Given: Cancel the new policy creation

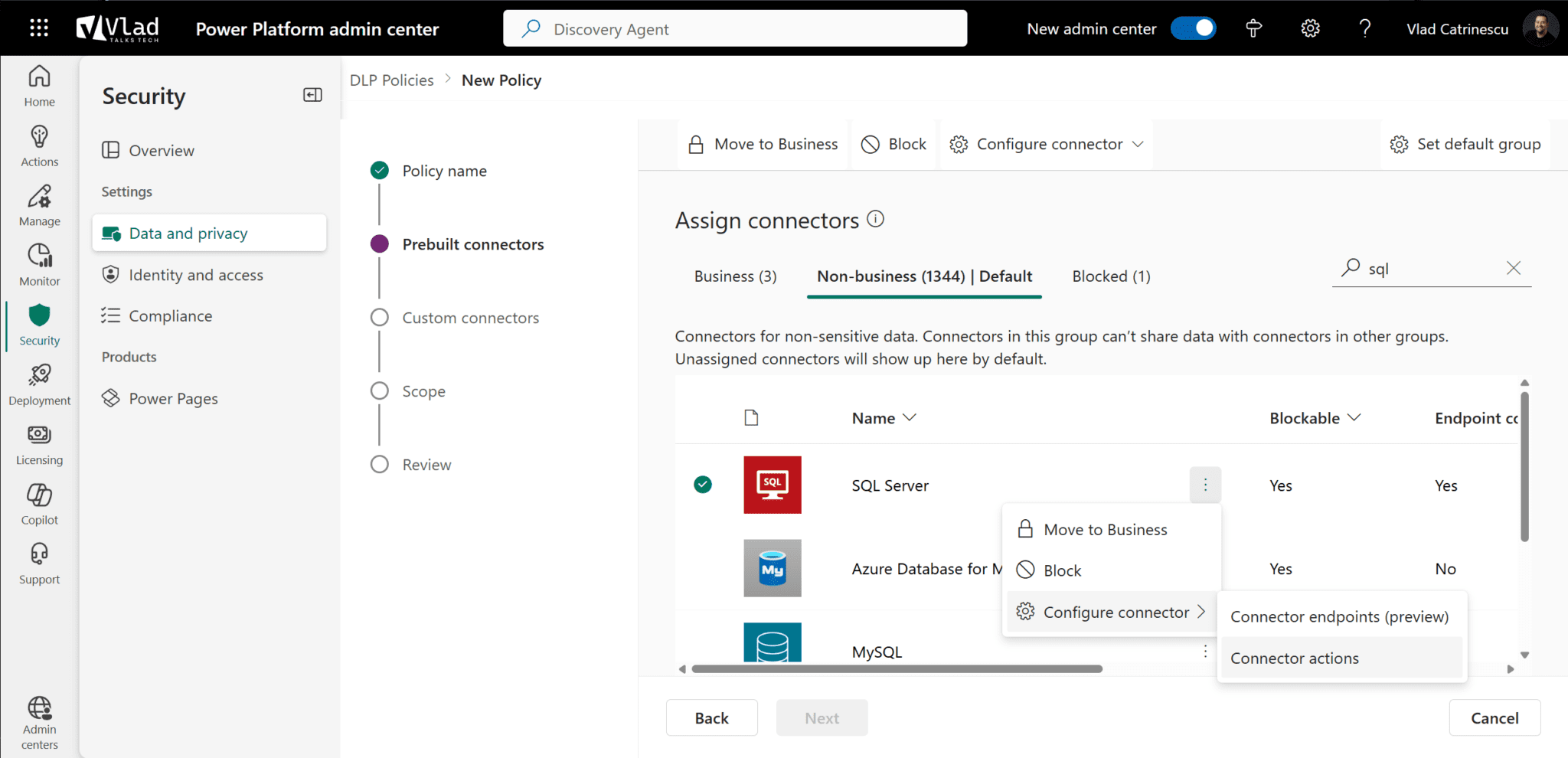Looking at the screenshot, I should click(1494, 717).
